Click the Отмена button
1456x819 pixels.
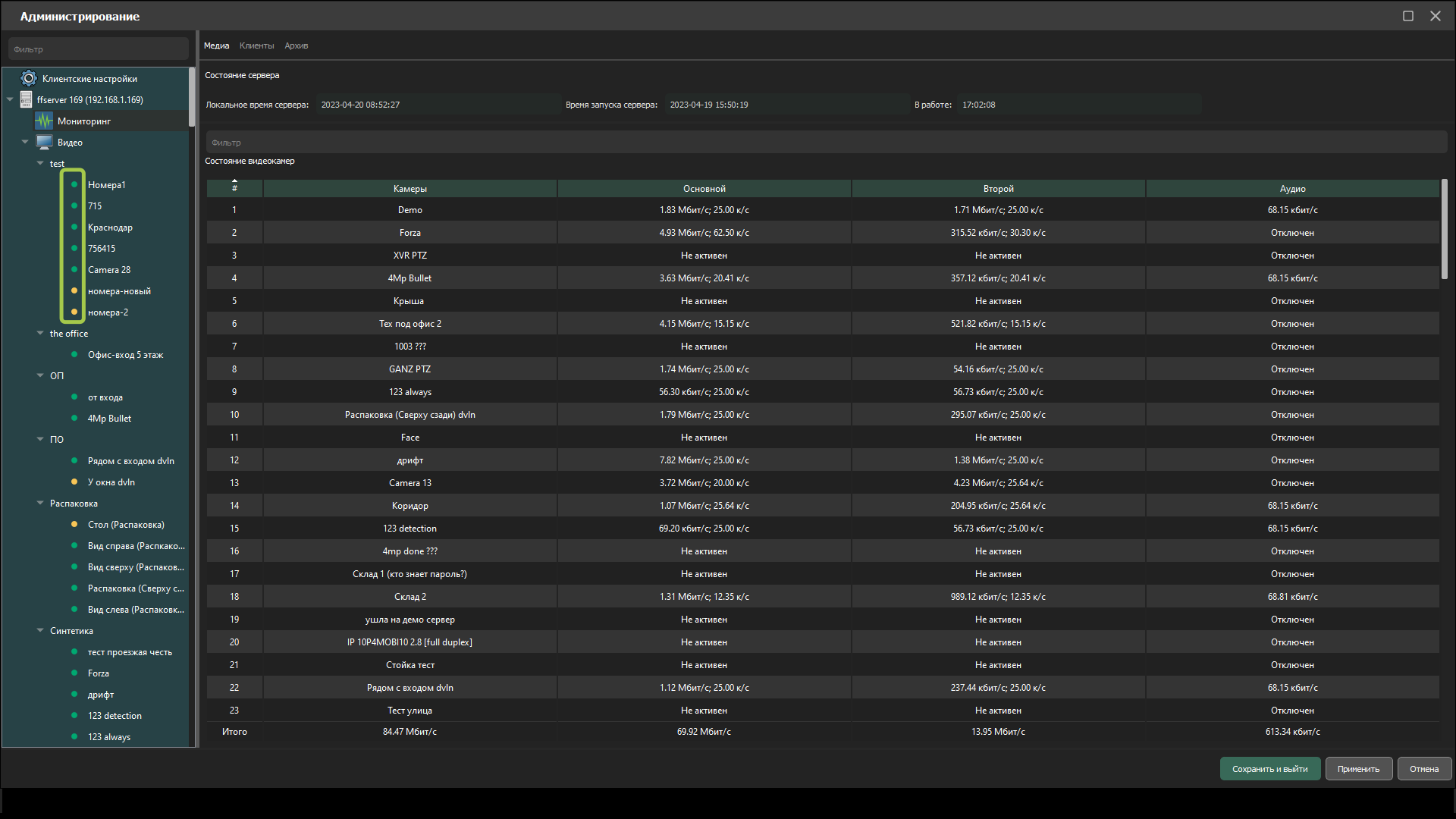(1423, 769)
